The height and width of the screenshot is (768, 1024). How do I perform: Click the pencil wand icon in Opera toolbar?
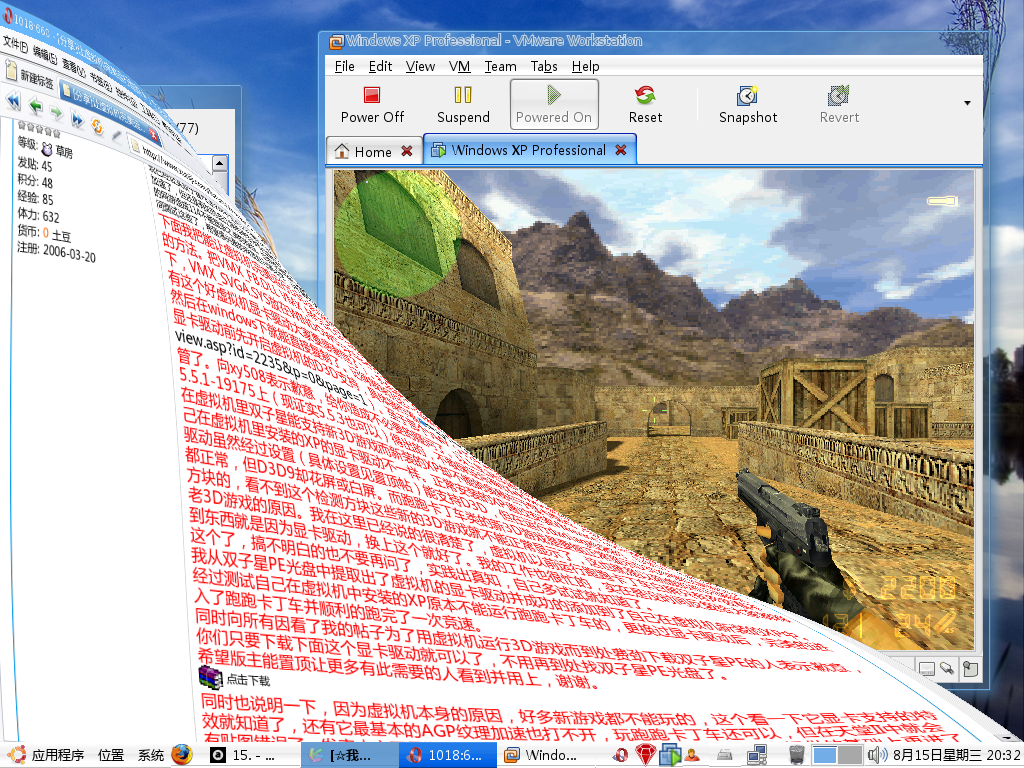coord(116,135)
